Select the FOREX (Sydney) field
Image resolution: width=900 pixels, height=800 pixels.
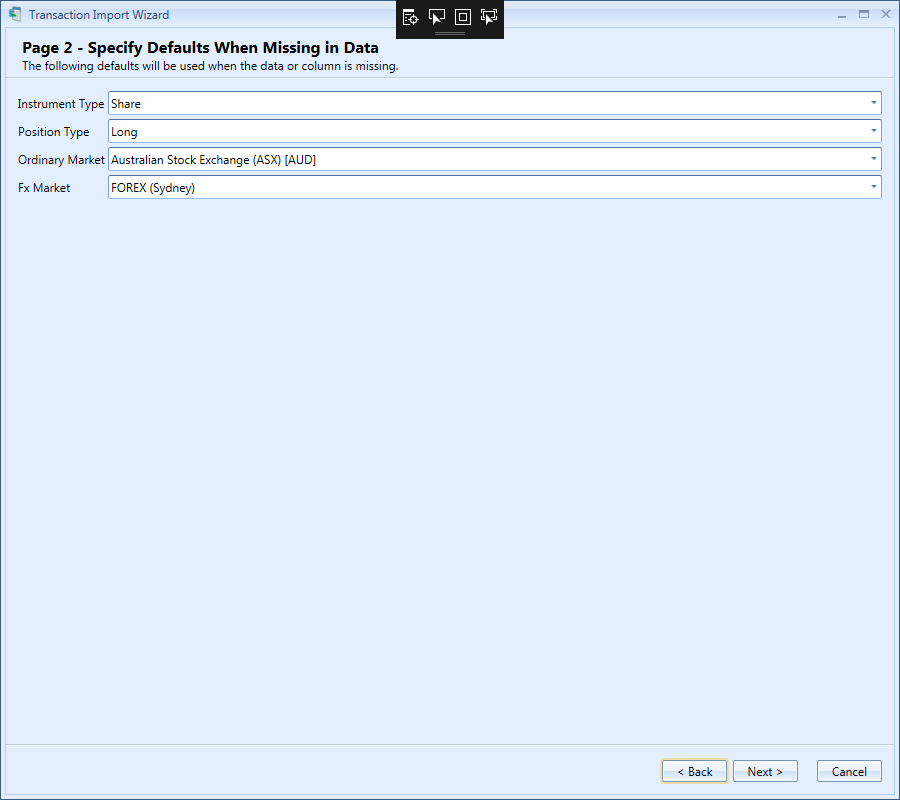(495, 187)
